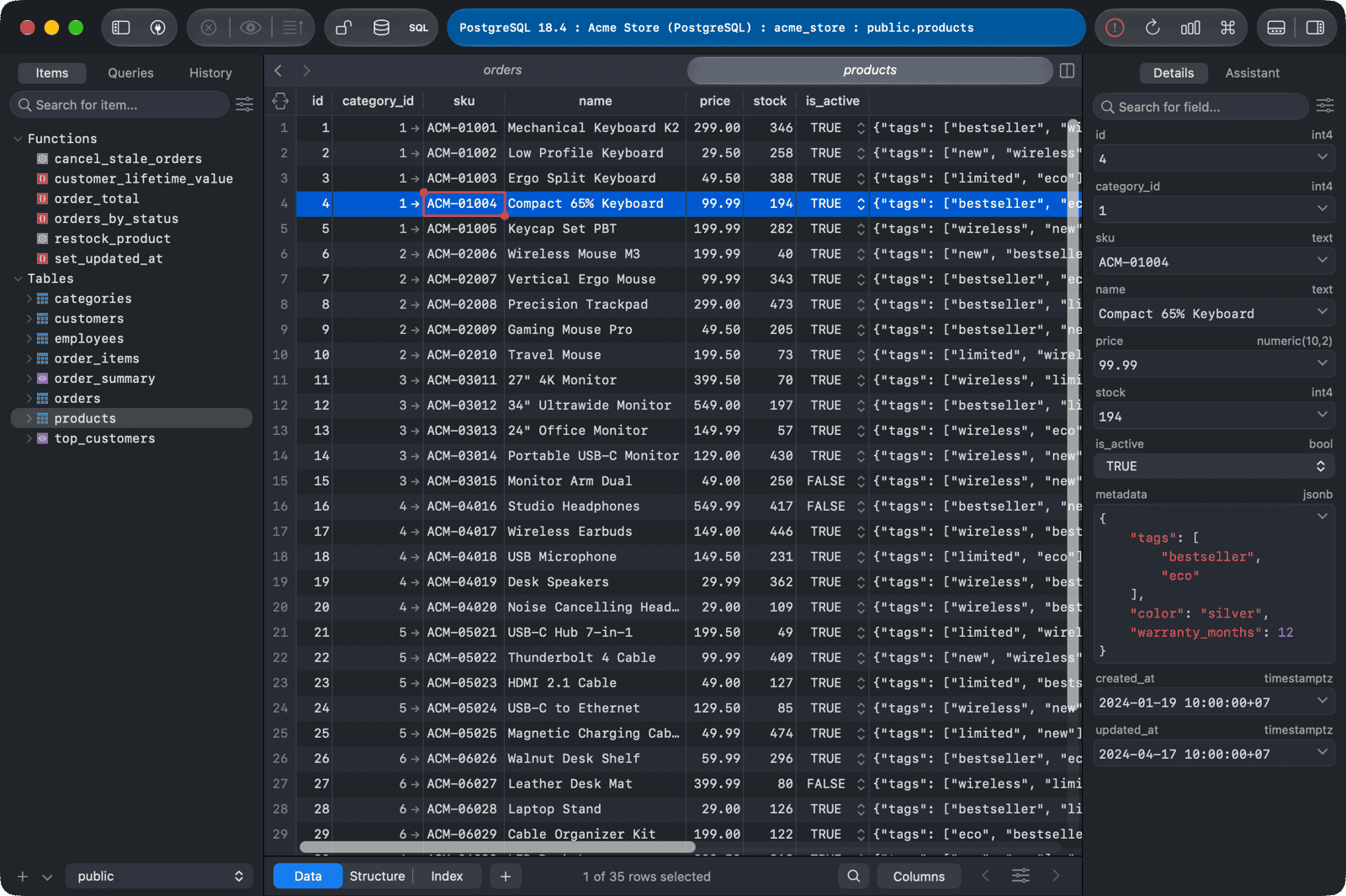Select the customer_lifetime_value function
Image resolution: width=1346 pixels, height=896 pixels.
[144, 178]
